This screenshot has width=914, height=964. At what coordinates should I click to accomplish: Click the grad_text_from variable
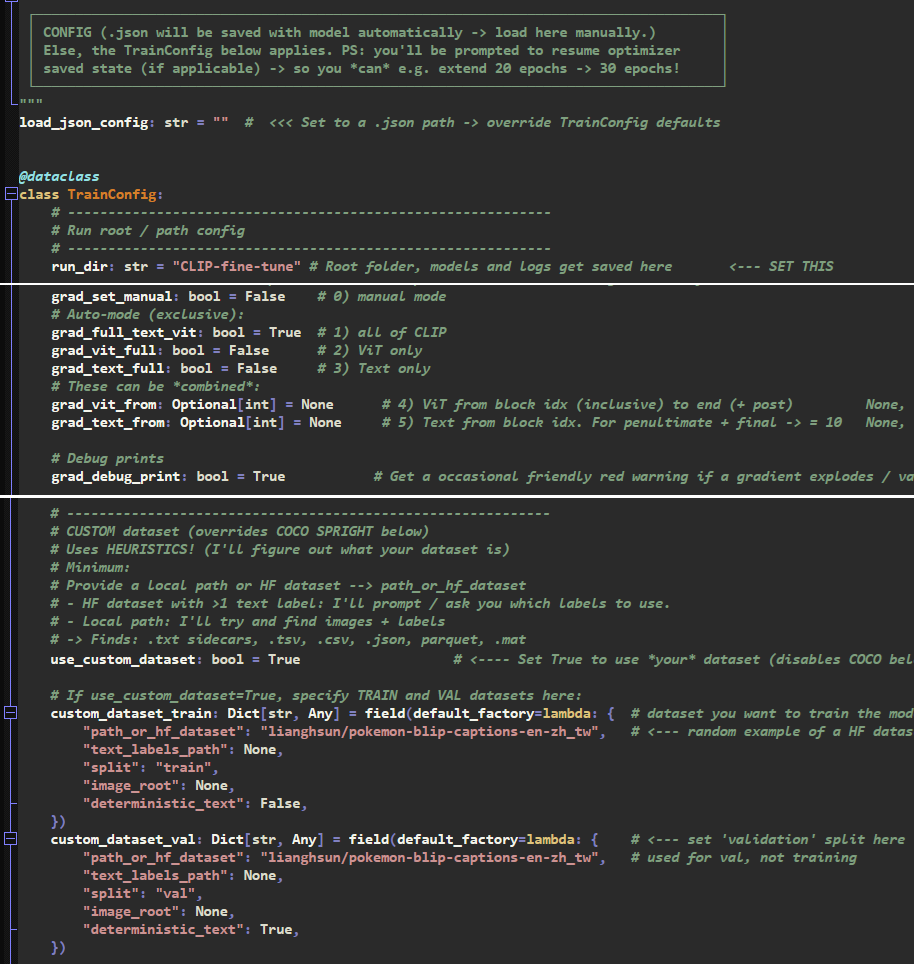[x=108, y=422]
